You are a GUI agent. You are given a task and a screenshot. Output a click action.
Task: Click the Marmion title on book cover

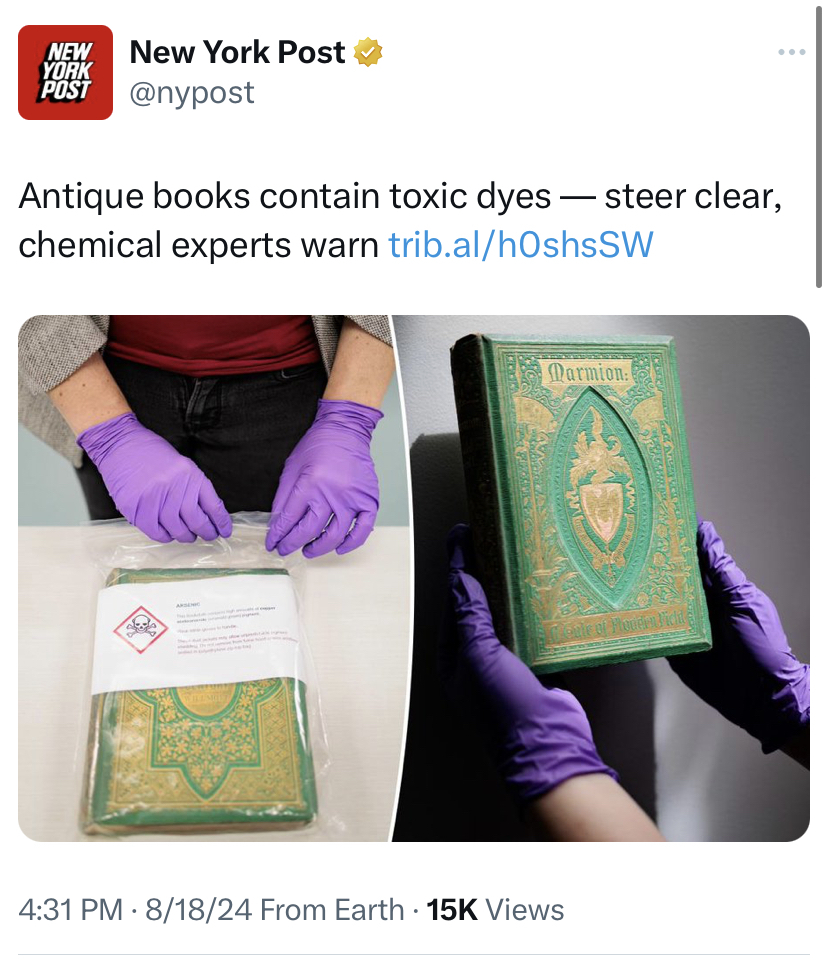click(589, 373)
